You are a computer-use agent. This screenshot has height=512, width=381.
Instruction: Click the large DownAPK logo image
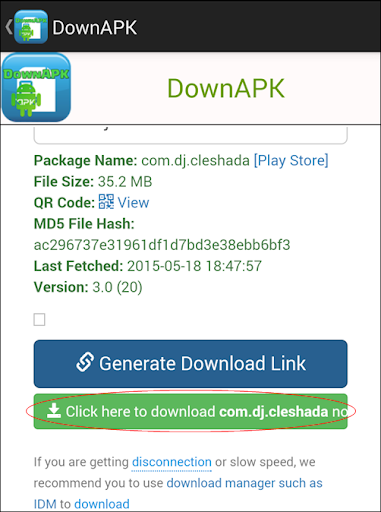tap(36, 87)
